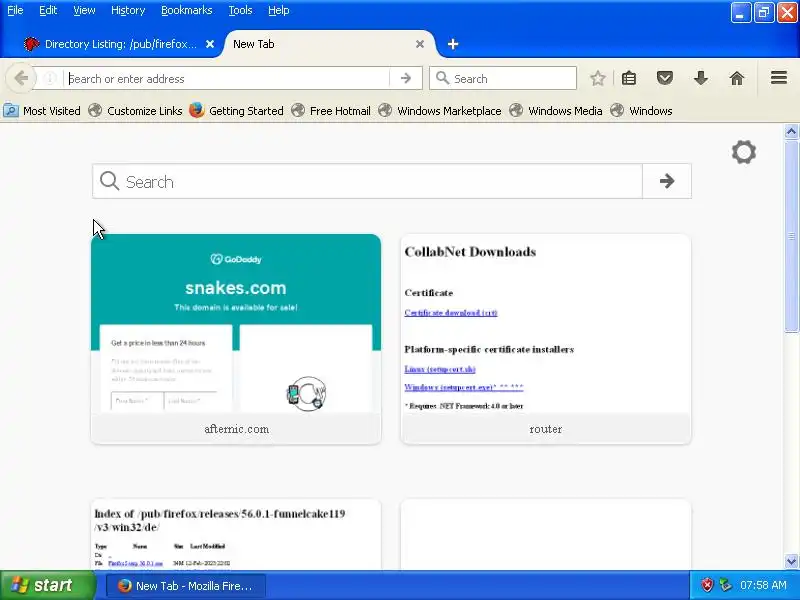Open the Free Hotmail bookmark
Screen dimensions: 800x600
click(x=331, y=111)
